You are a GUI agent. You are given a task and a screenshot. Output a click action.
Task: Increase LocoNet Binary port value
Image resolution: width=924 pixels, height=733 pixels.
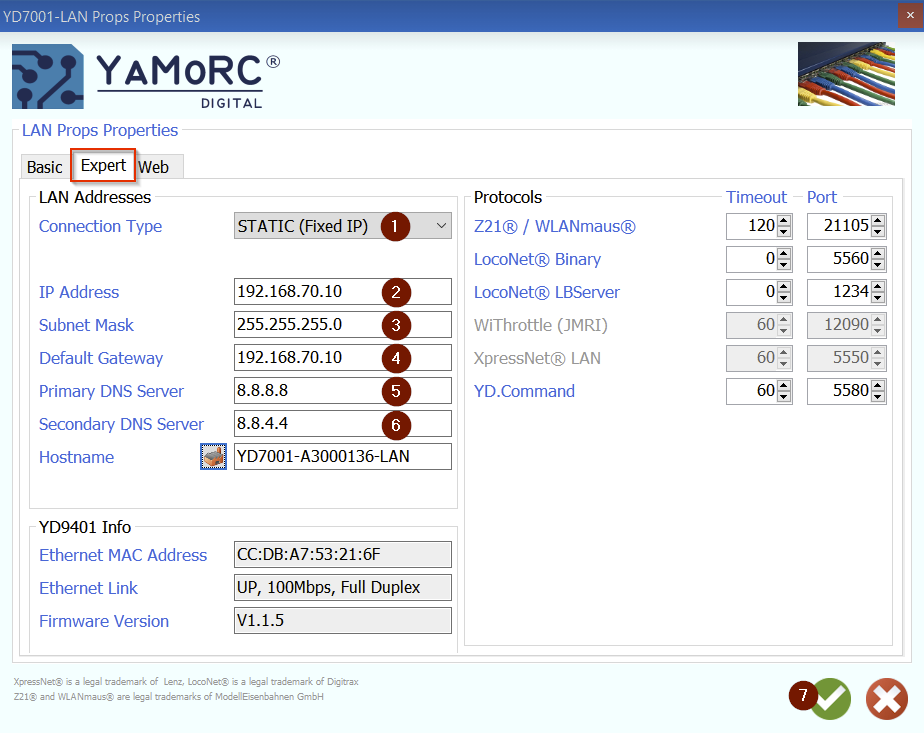[878, 253]
